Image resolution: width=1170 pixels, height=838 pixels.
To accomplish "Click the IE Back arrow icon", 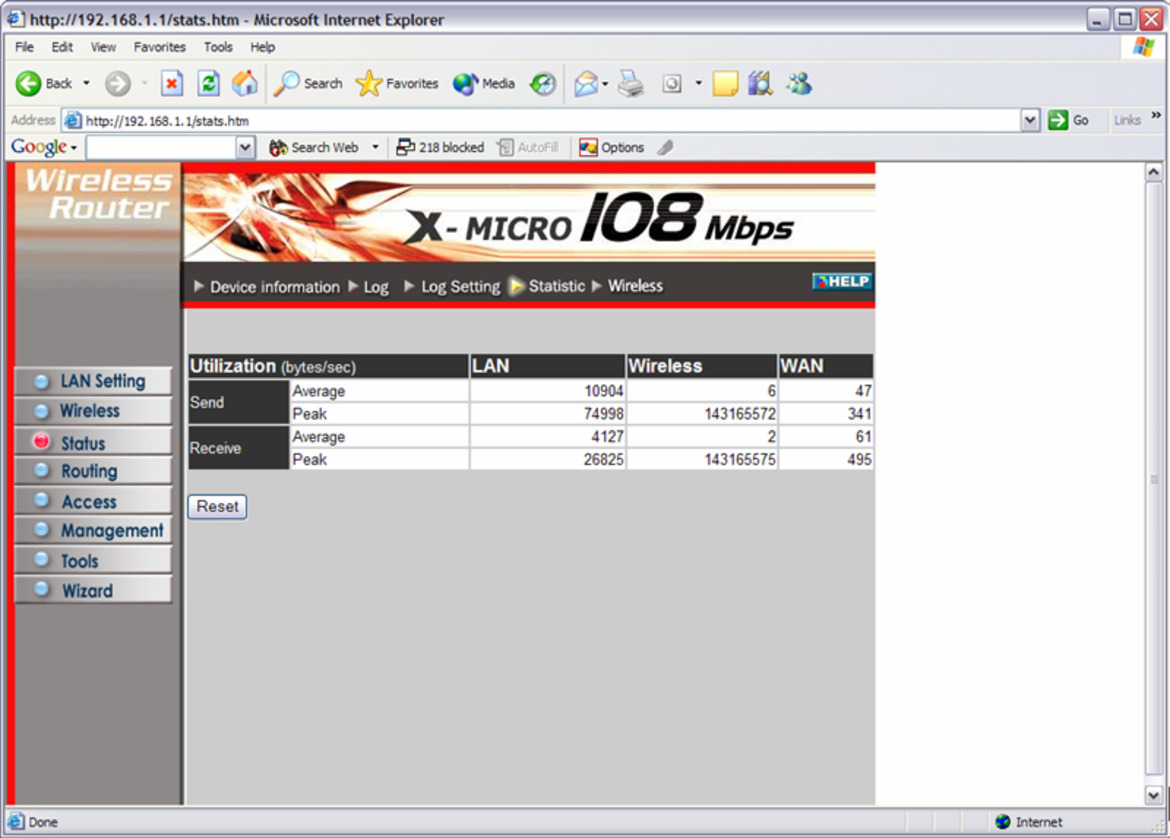I will point(28,84).
